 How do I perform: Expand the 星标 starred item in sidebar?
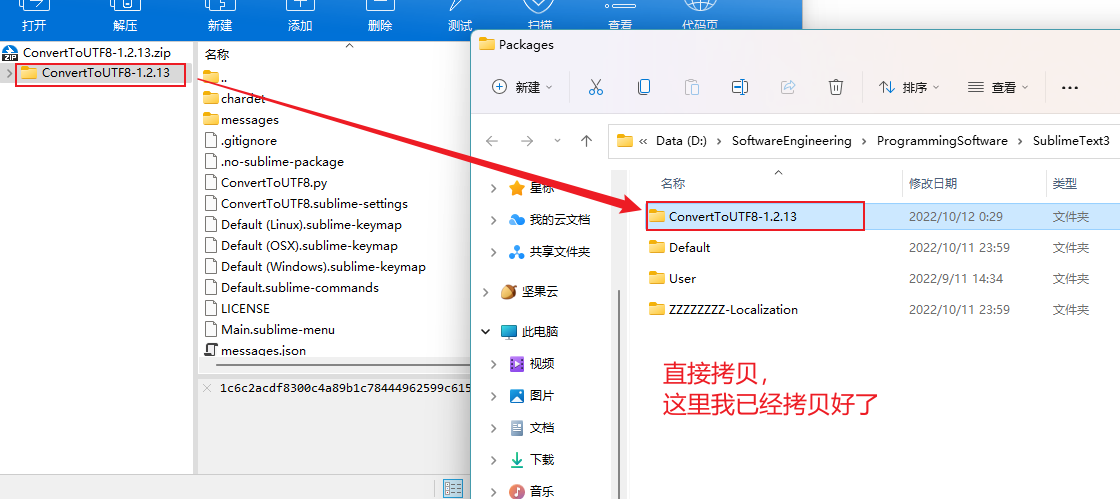(494, 188)
